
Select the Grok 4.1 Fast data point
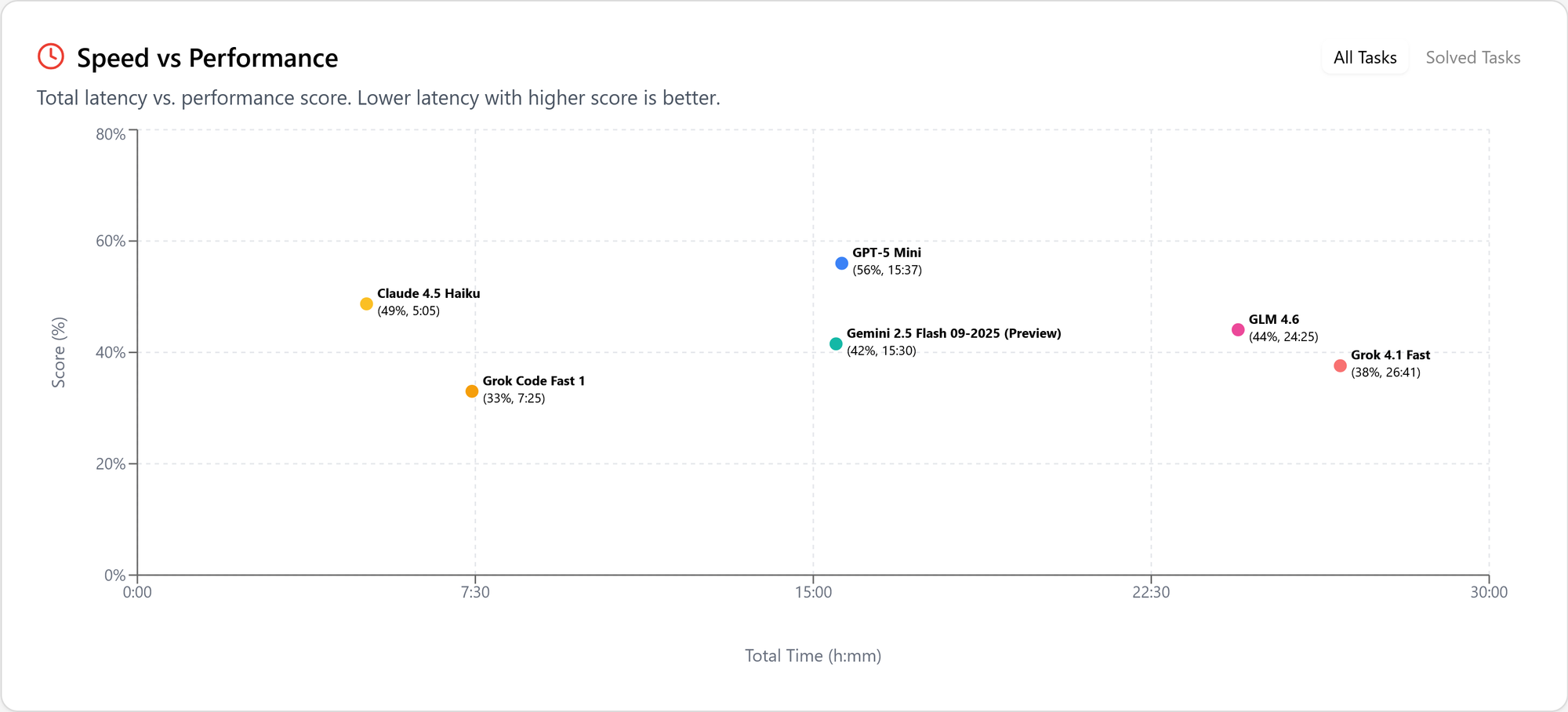1340,365
